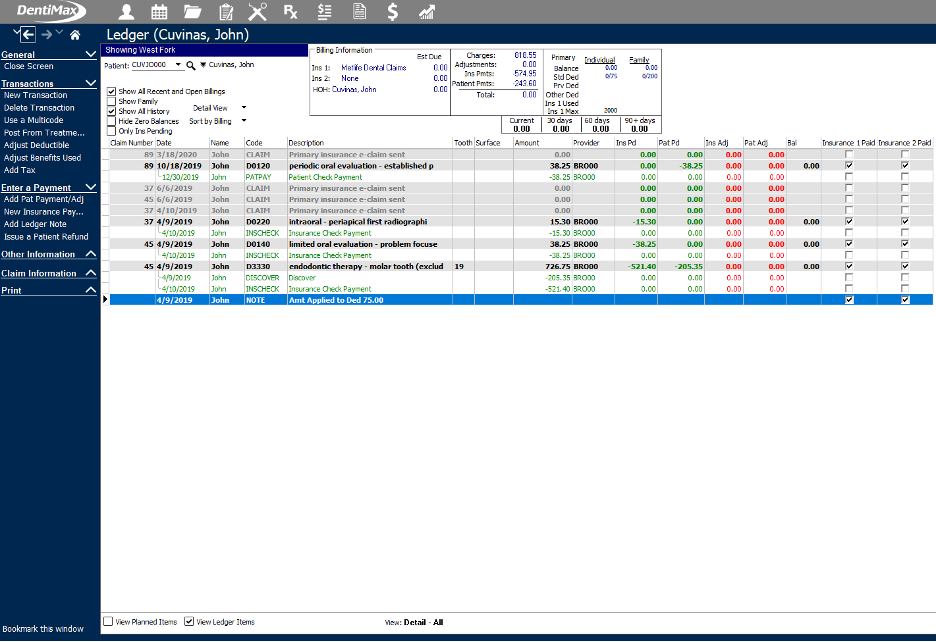This screenshot has width=936, height=642.
Task: Click New Transaction in the sidebar
Action: point(35,96)
